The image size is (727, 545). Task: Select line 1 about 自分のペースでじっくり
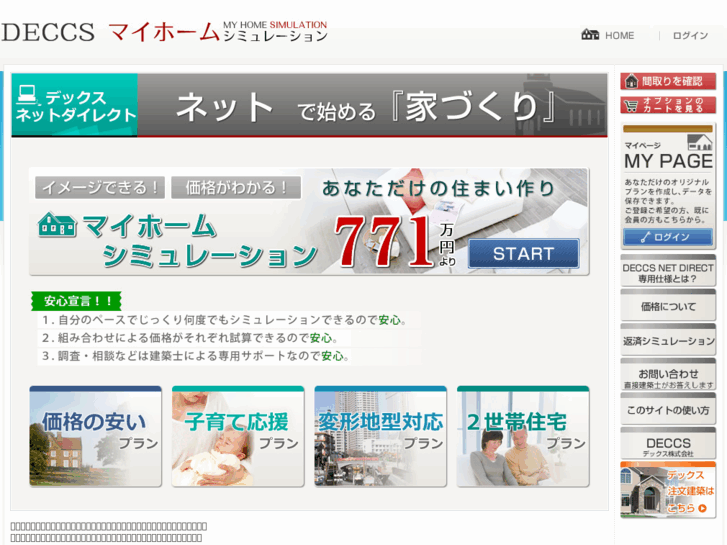224,320
